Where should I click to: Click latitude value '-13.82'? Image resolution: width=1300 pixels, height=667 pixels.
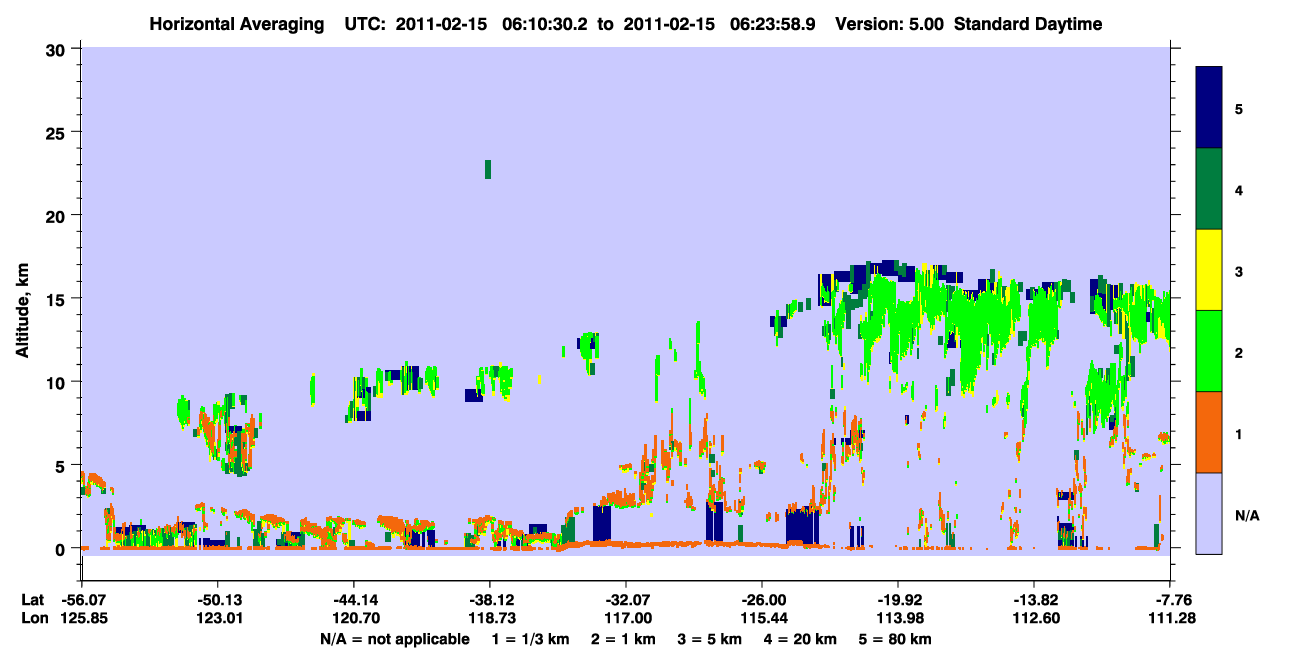tap(1034, 600)
